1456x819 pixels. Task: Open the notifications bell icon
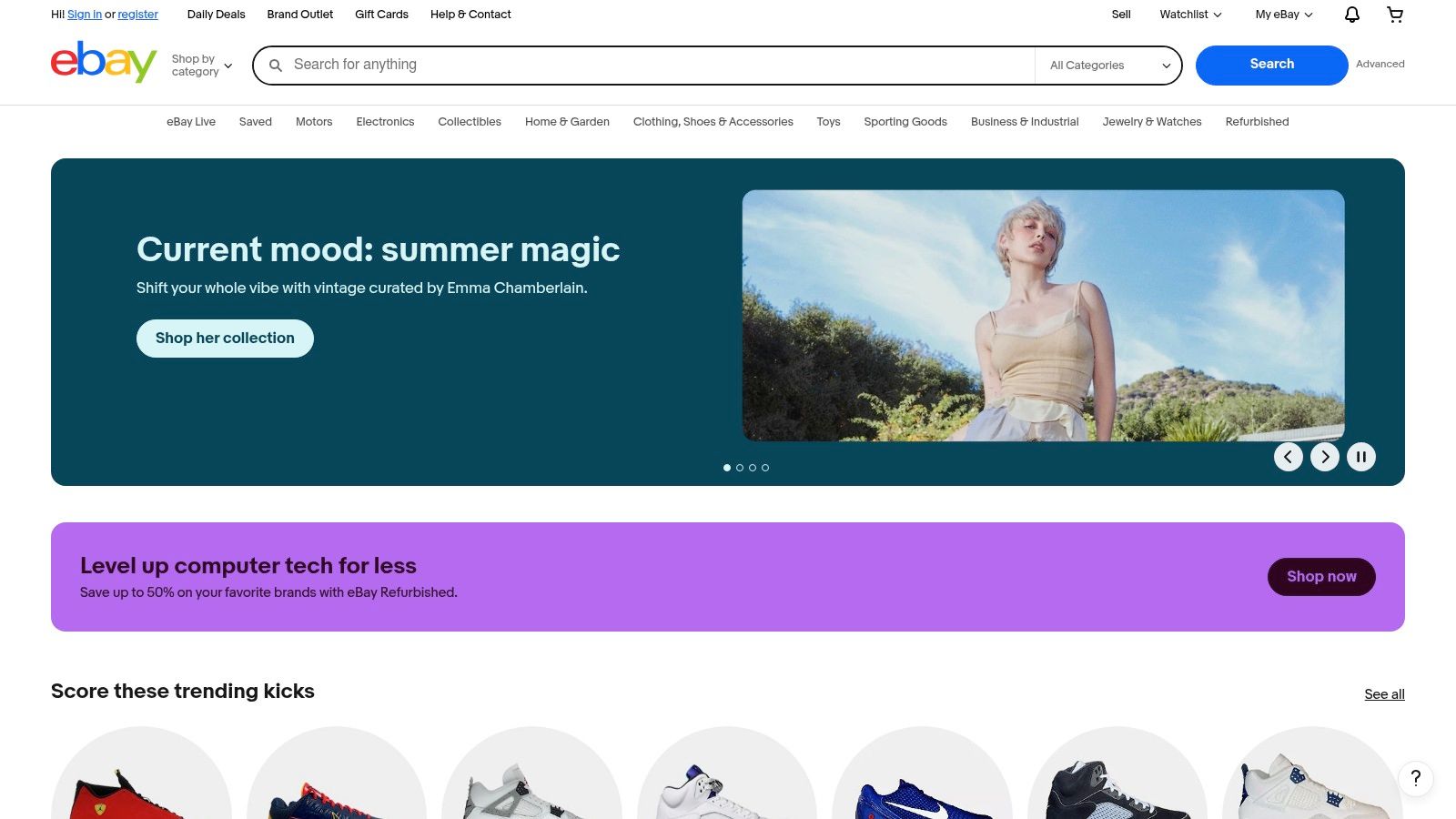point(1352,15)
